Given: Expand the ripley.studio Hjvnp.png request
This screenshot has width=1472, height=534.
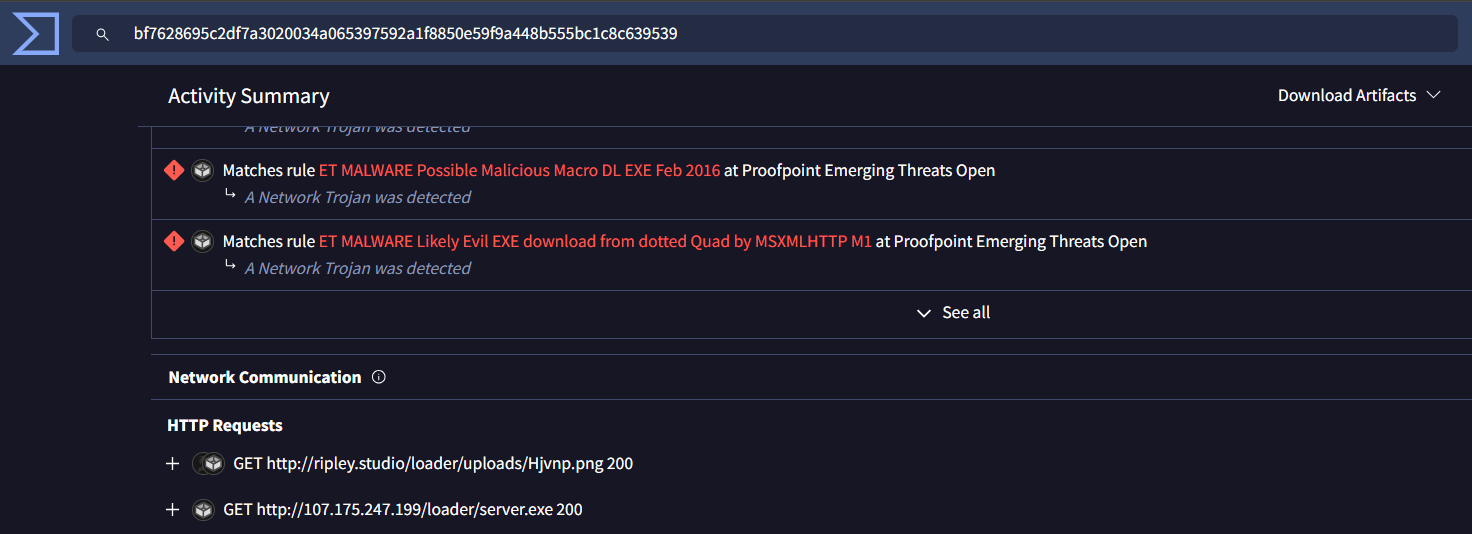Looking at the screenshot, I should (173, 464).
